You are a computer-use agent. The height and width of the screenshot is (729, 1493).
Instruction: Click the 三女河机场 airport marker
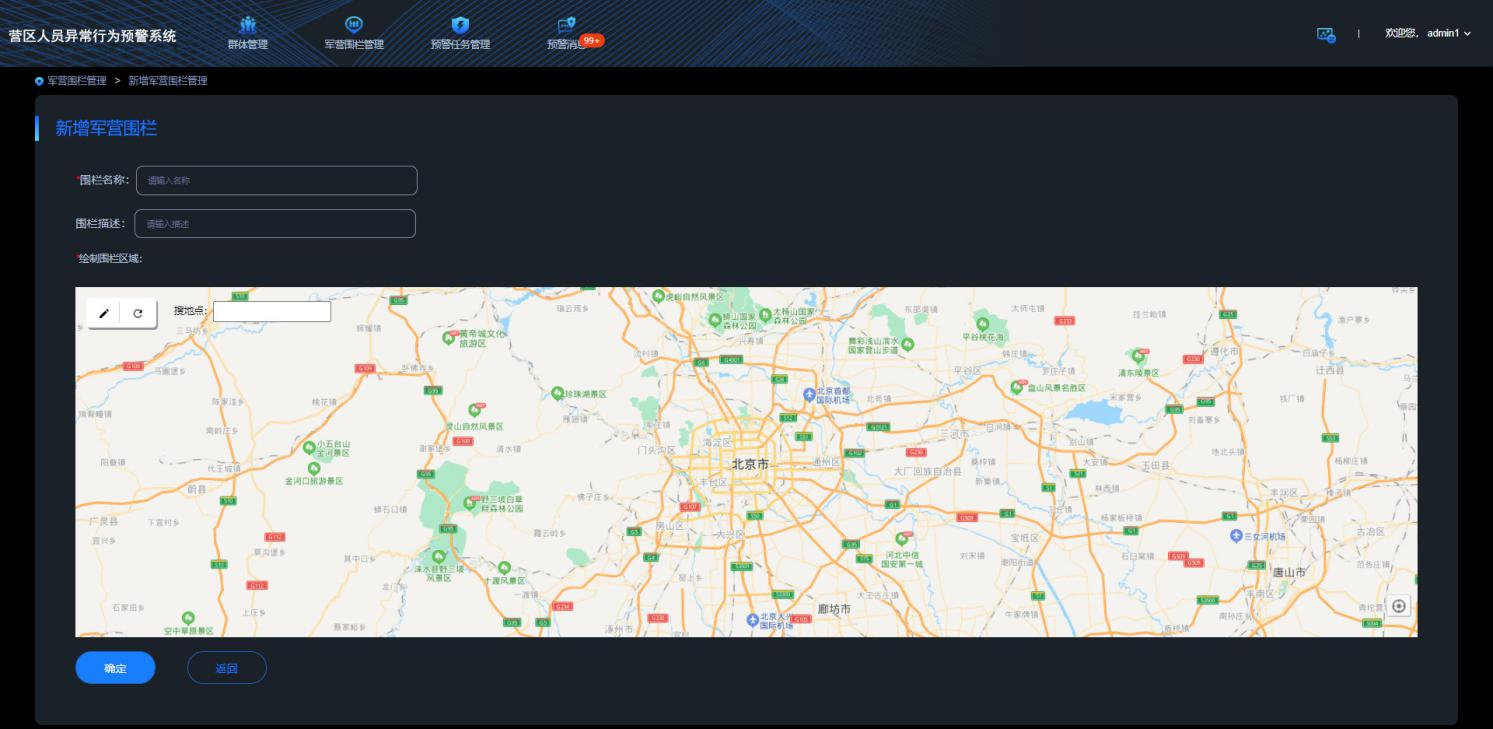click(x=1235, y=536)
